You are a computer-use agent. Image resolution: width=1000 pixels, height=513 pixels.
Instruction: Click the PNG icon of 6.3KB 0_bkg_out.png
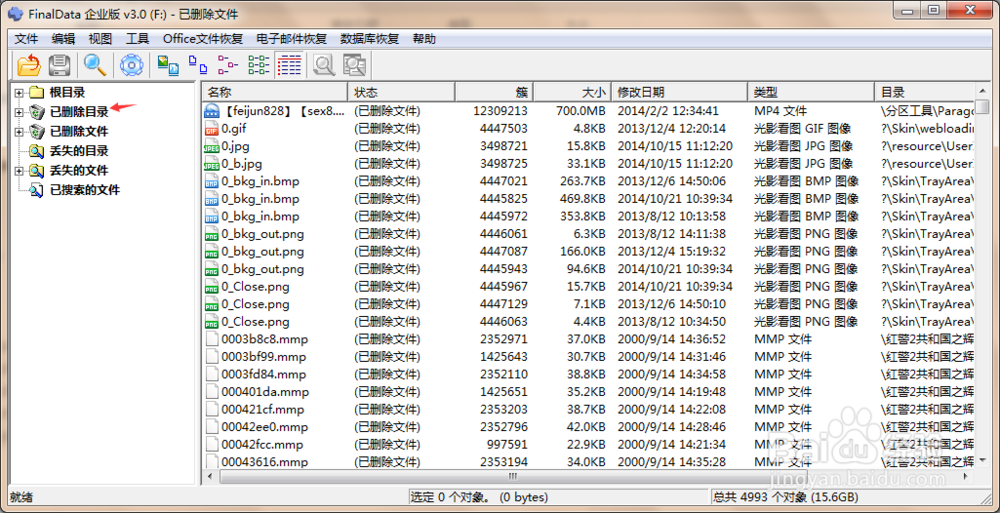(x=212, y=234)
